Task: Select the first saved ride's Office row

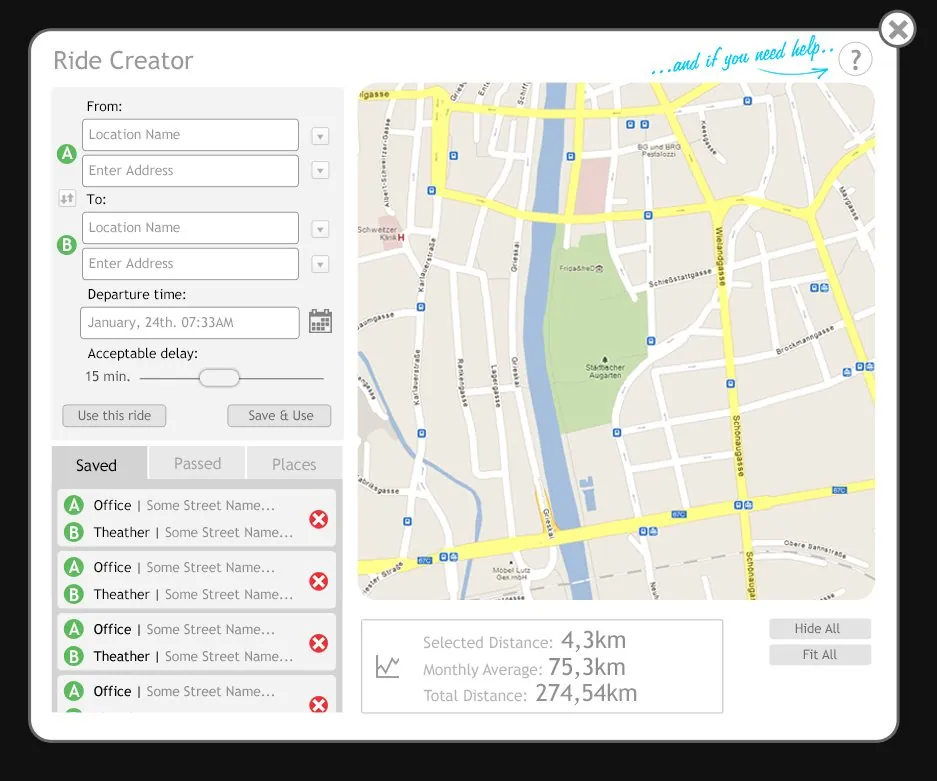Action: pyautogui.click(x=184, y=506)
